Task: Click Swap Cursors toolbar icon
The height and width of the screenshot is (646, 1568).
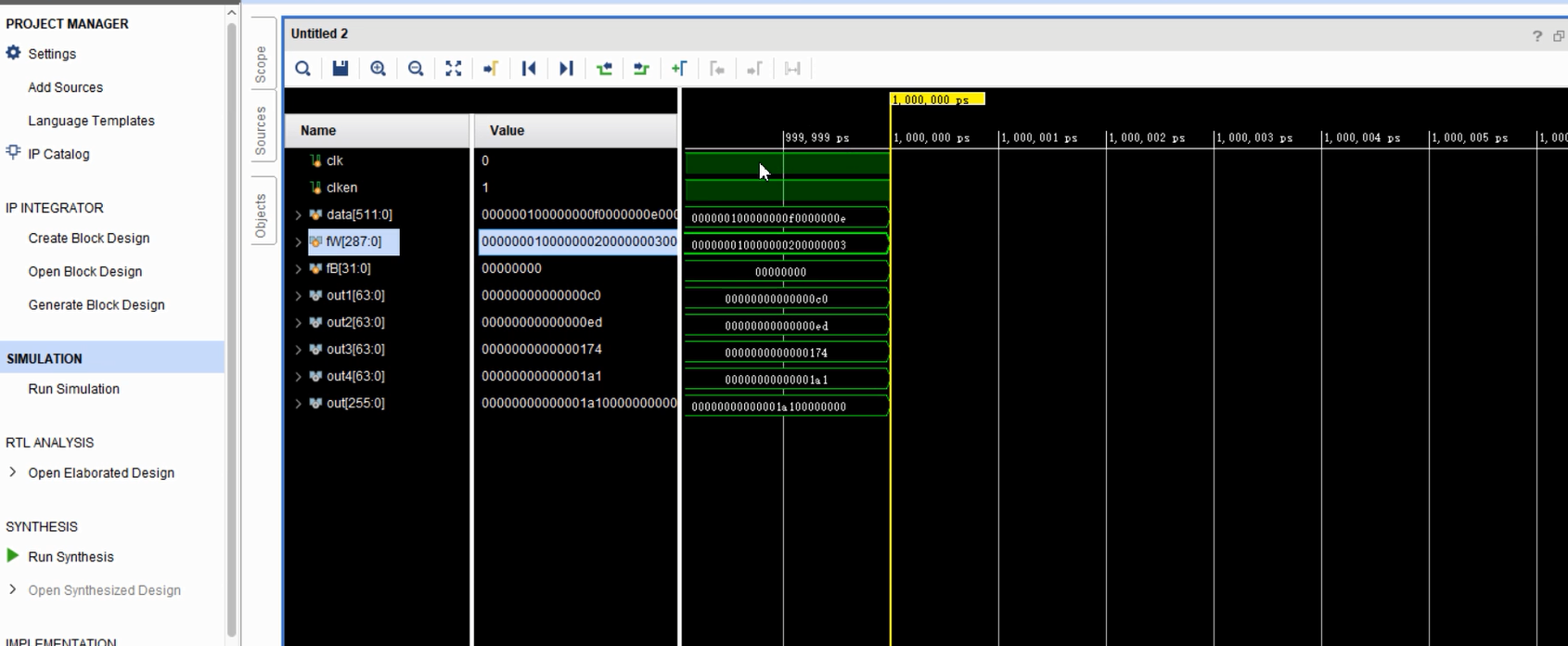Action: tap(792, 69)
